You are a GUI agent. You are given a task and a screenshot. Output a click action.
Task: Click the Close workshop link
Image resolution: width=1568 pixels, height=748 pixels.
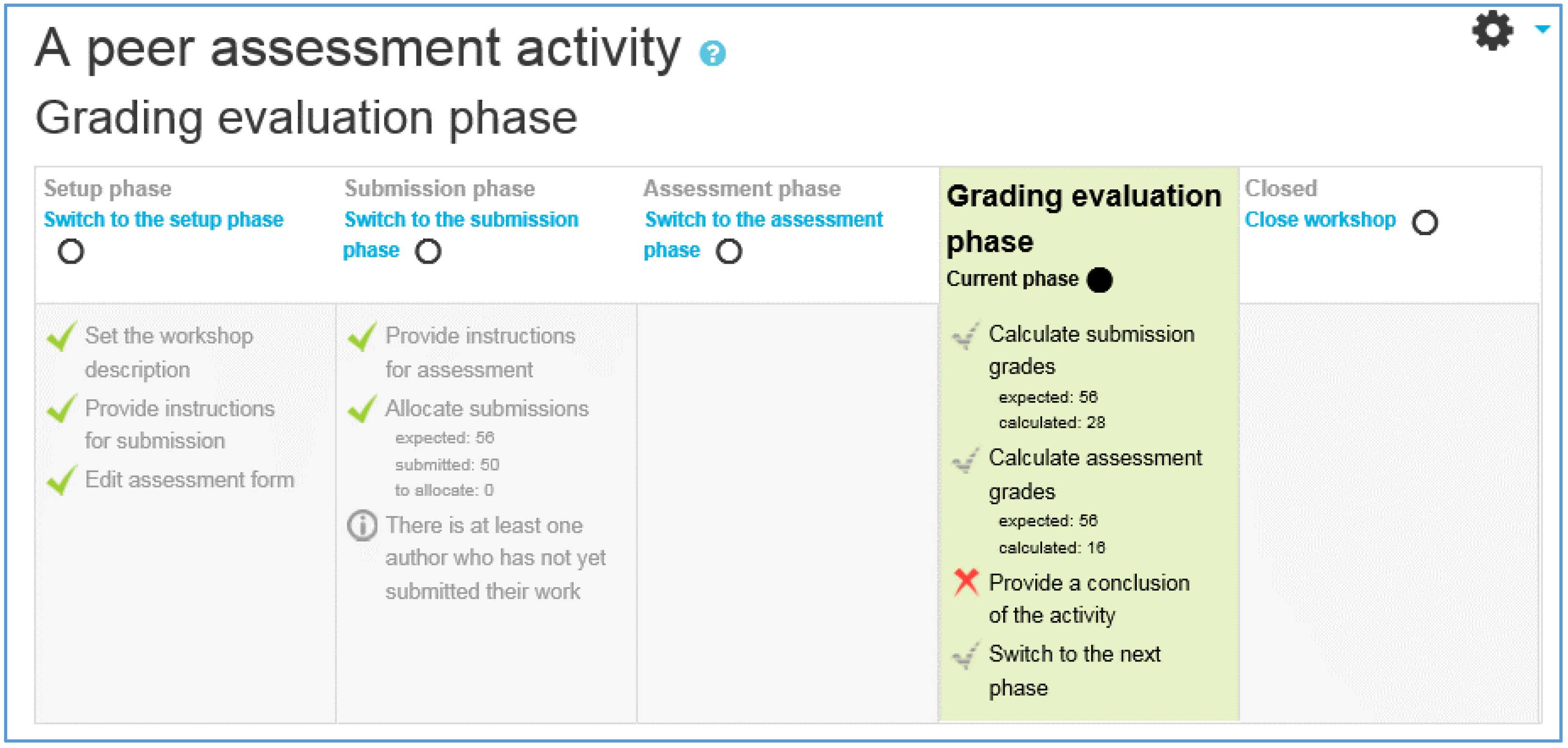click(x=1320, y=219)
